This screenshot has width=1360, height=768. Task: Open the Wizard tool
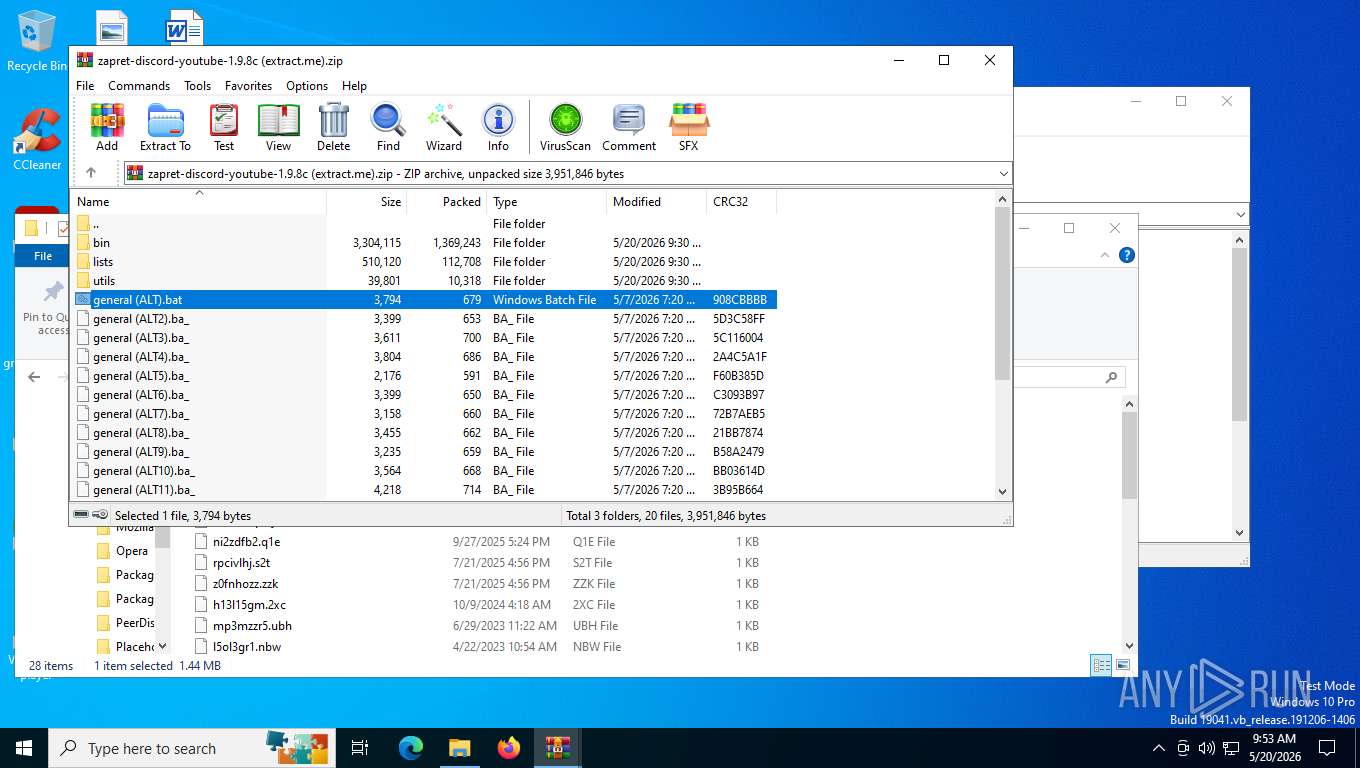[x=443, y=127]
